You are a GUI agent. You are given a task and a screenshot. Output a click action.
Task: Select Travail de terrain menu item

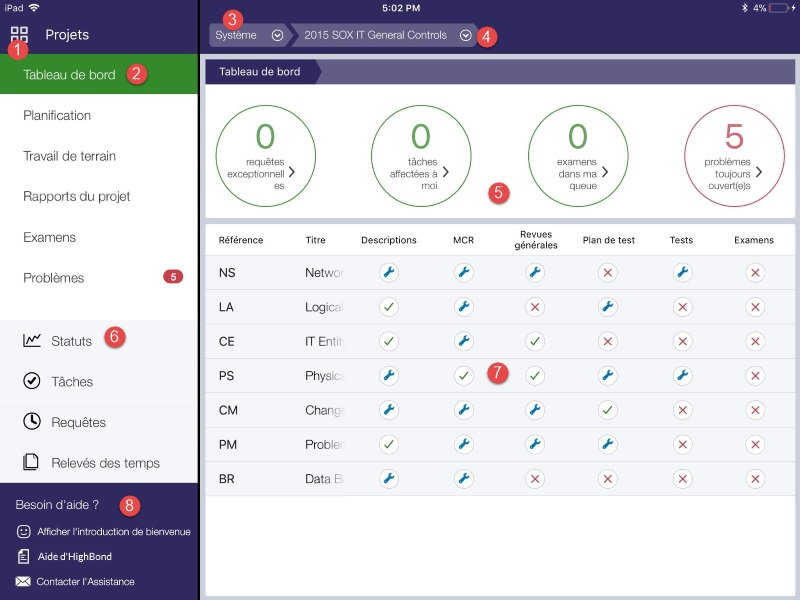coord(70,156)
